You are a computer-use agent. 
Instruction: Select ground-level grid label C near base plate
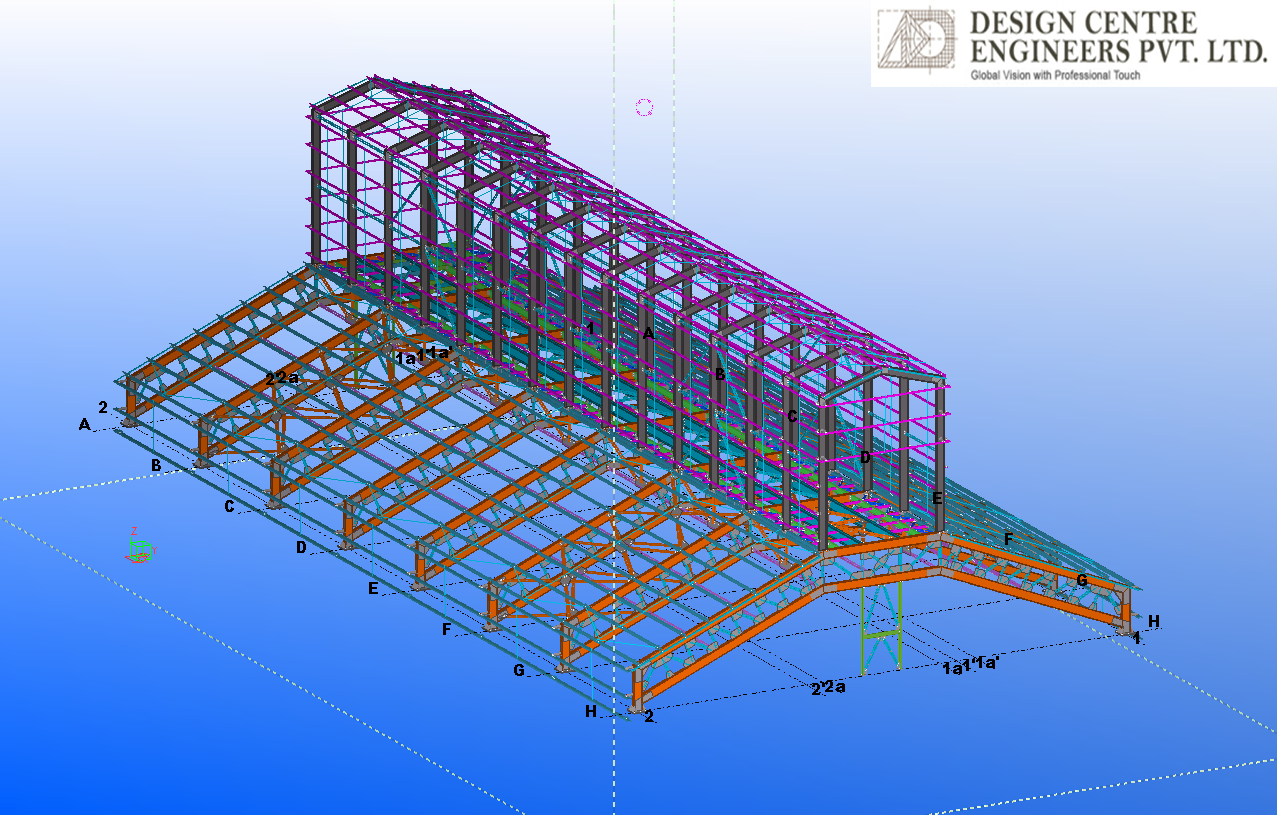coord(229,507)
